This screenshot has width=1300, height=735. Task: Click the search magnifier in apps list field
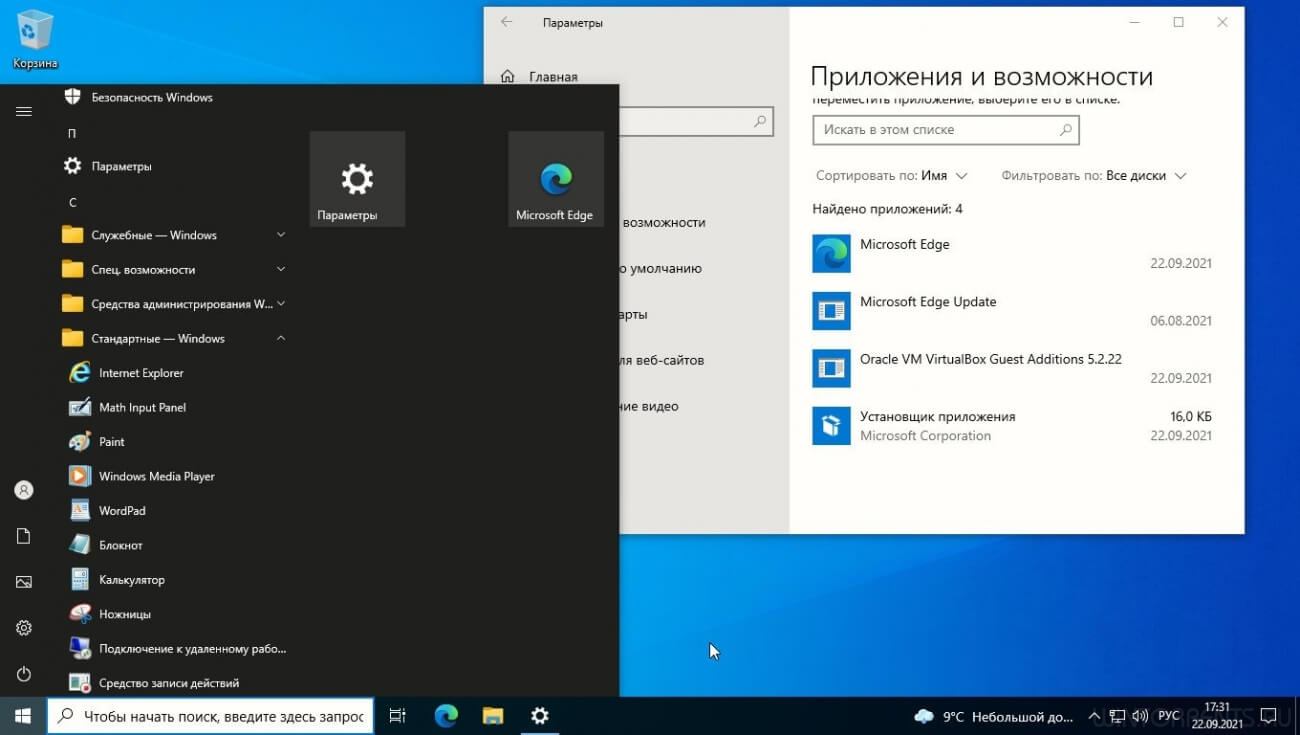[1065, 129]
